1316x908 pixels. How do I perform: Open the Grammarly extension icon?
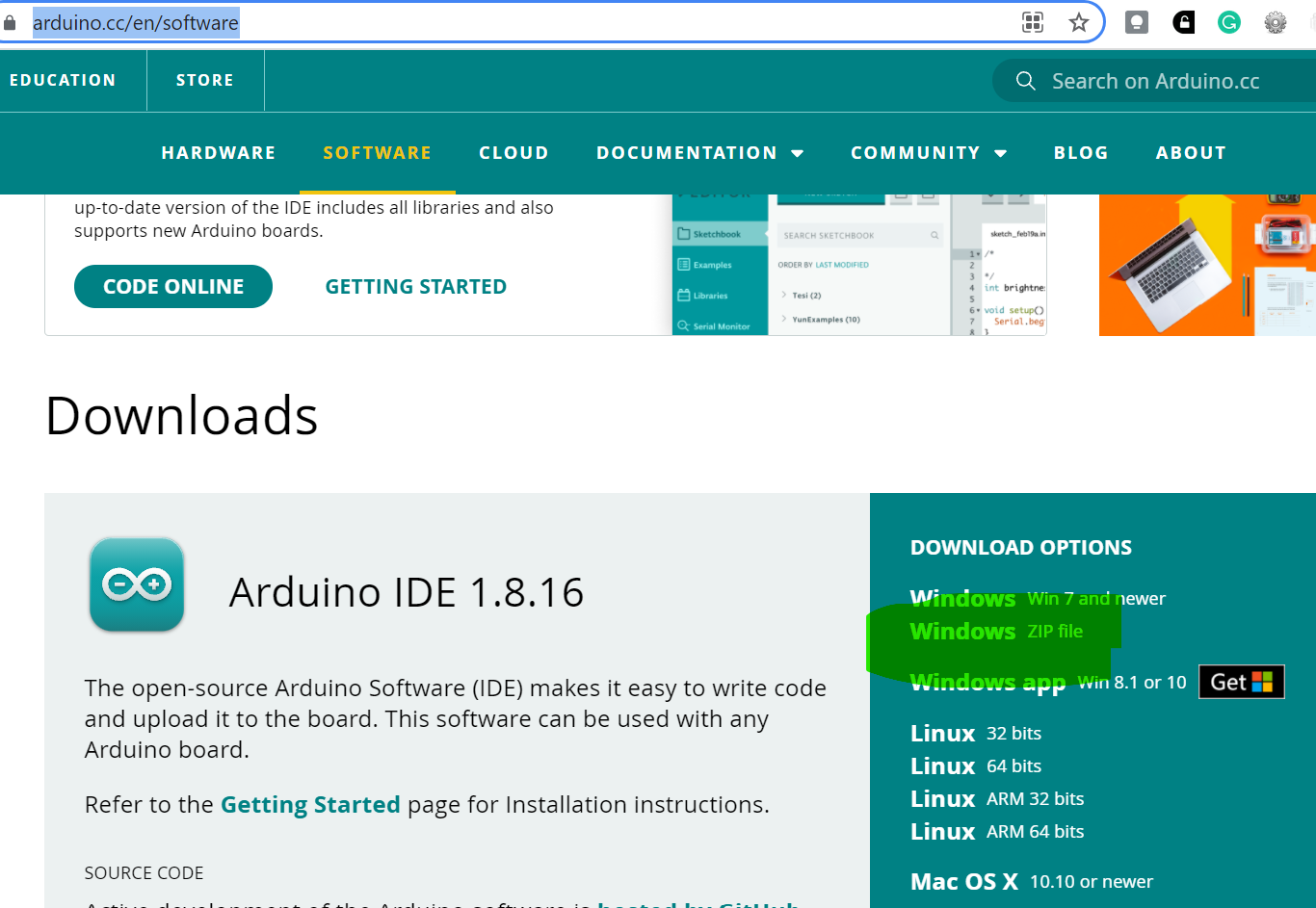[x=1228, y=21]
